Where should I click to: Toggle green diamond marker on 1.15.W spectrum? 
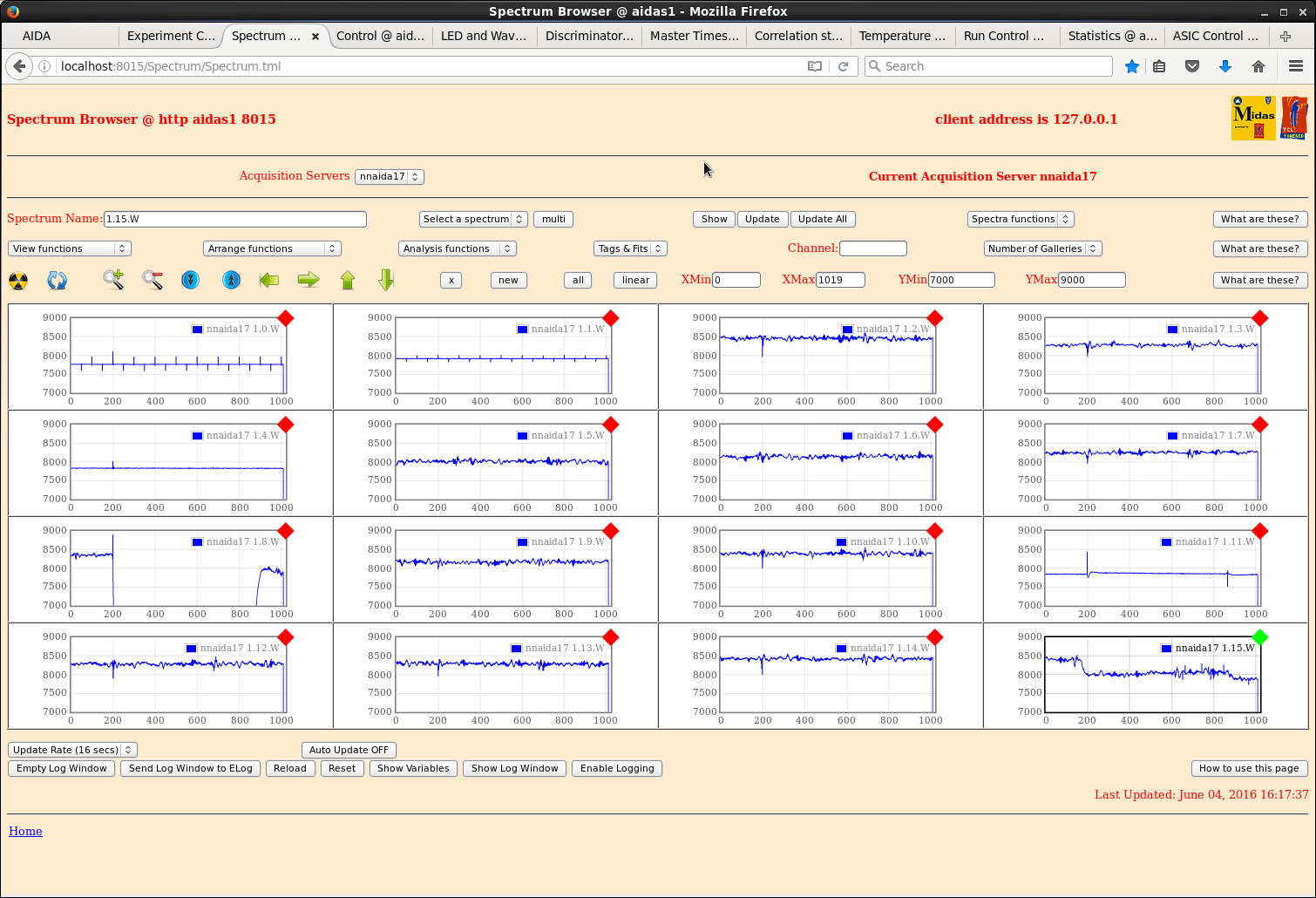tap(1259, 637)
